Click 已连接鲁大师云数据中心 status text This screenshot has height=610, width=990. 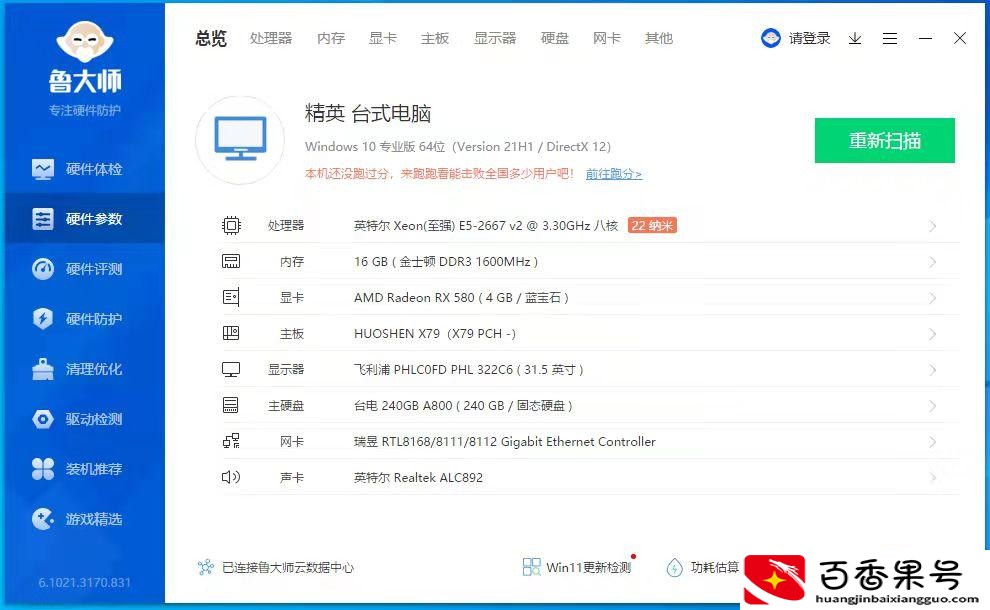288,568
